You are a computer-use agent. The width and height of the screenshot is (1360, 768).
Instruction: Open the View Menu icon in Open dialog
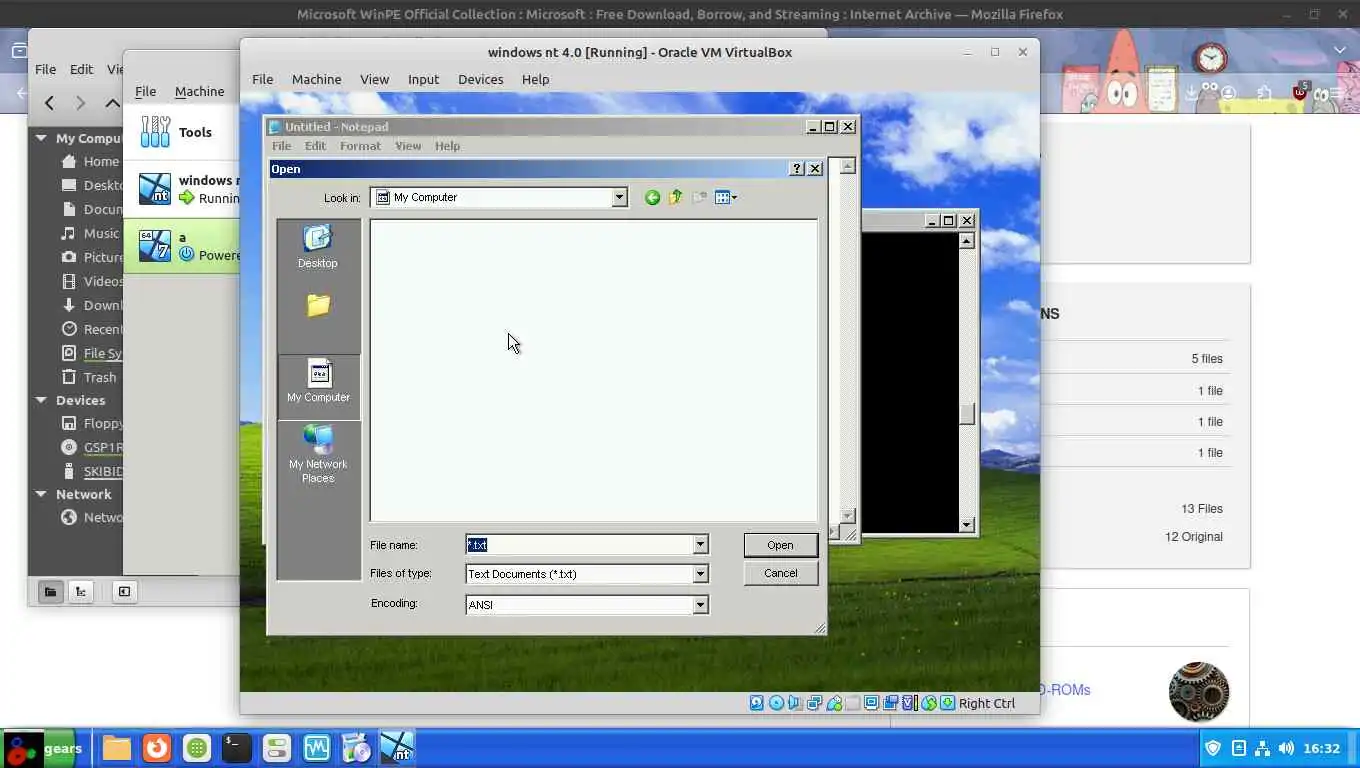point(726,198)
